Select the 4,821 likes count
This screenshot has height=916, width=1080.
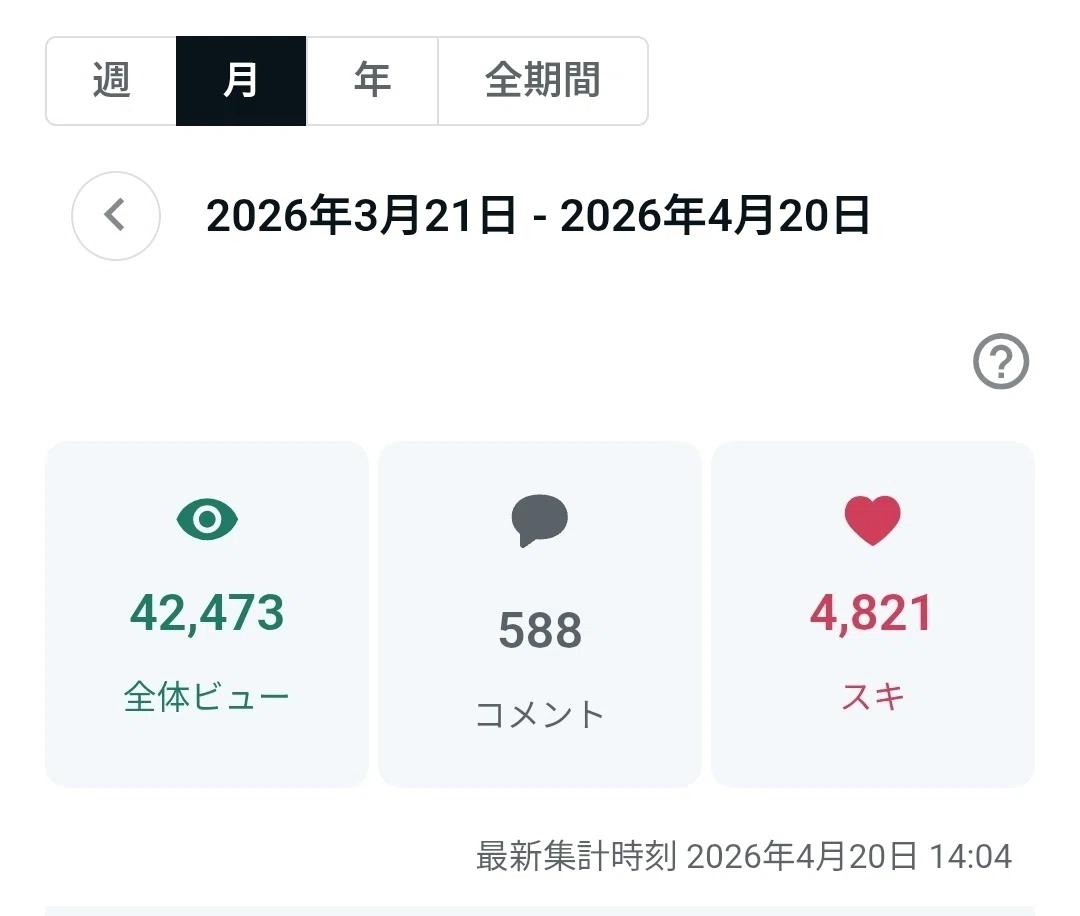872,612
